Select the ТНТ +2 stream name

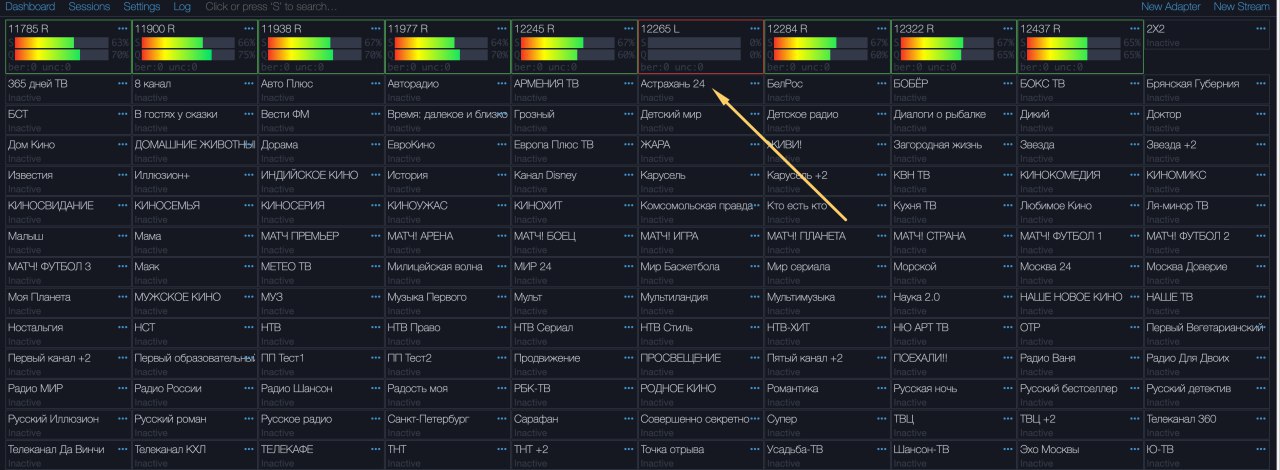point(531,450)
